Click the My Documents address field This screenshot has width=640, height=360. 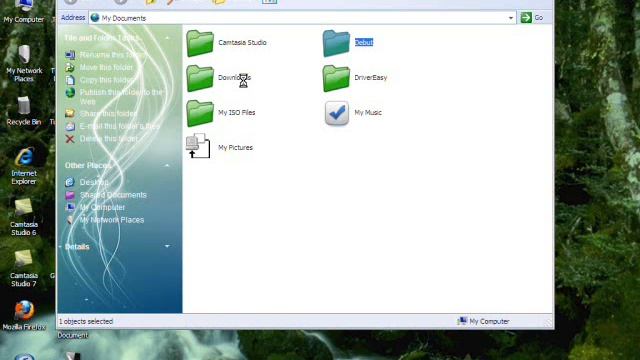(x=302, y=18)
